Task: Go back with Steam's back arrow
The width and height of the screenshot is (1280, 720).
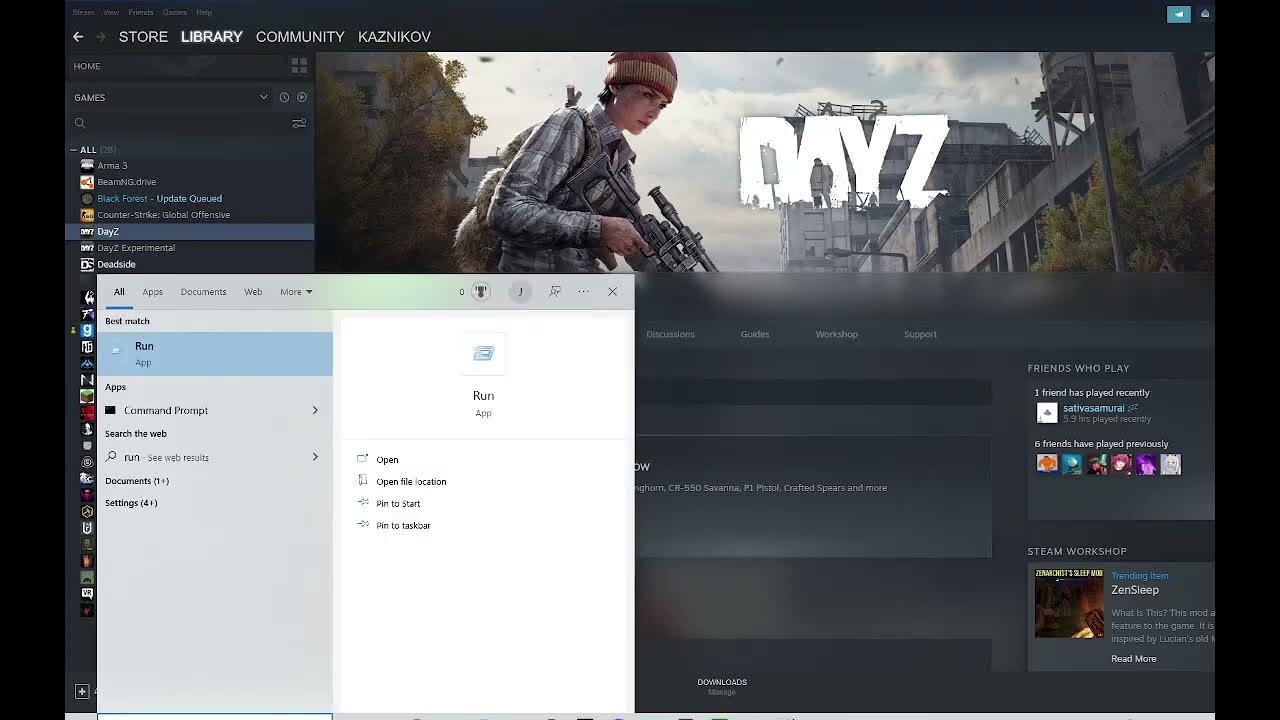Action: point(78,37)
